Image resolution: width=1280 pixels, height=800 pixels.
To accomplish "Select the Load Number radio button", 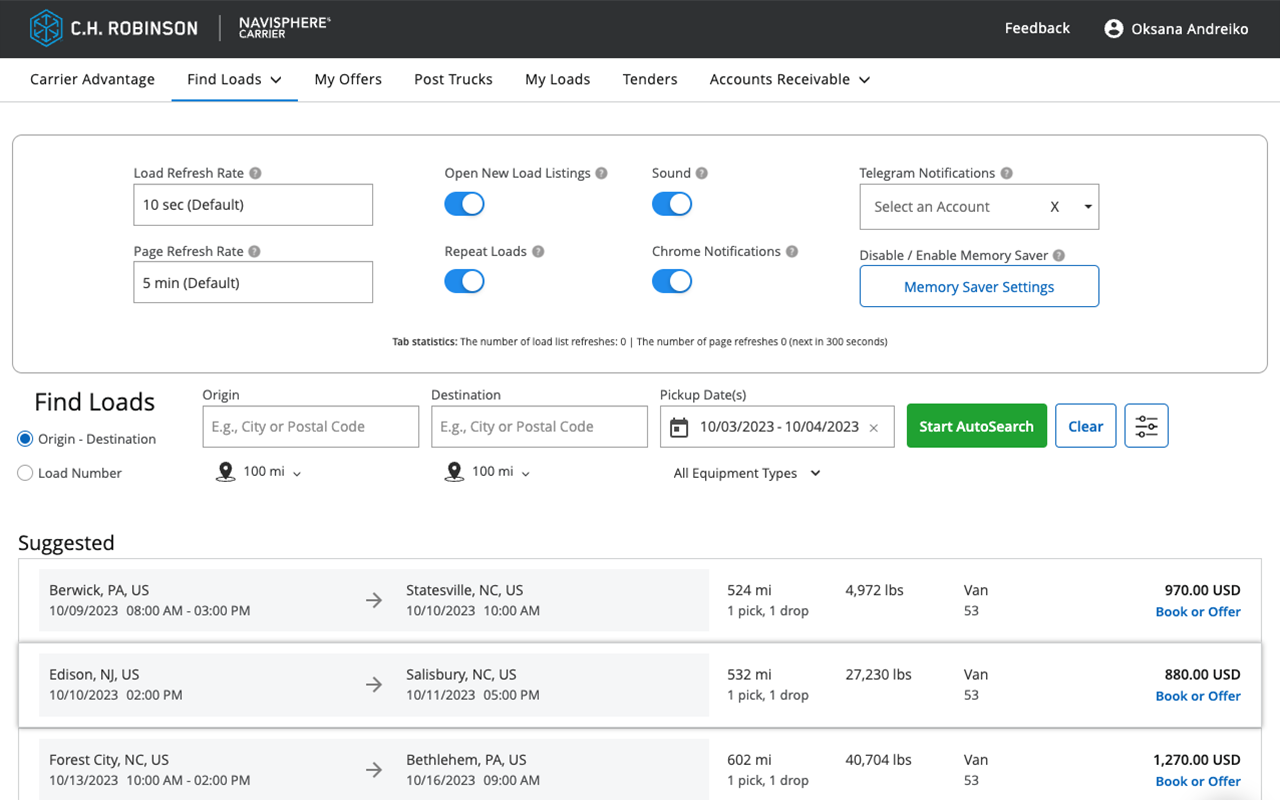I will click(x=26, y=473).
